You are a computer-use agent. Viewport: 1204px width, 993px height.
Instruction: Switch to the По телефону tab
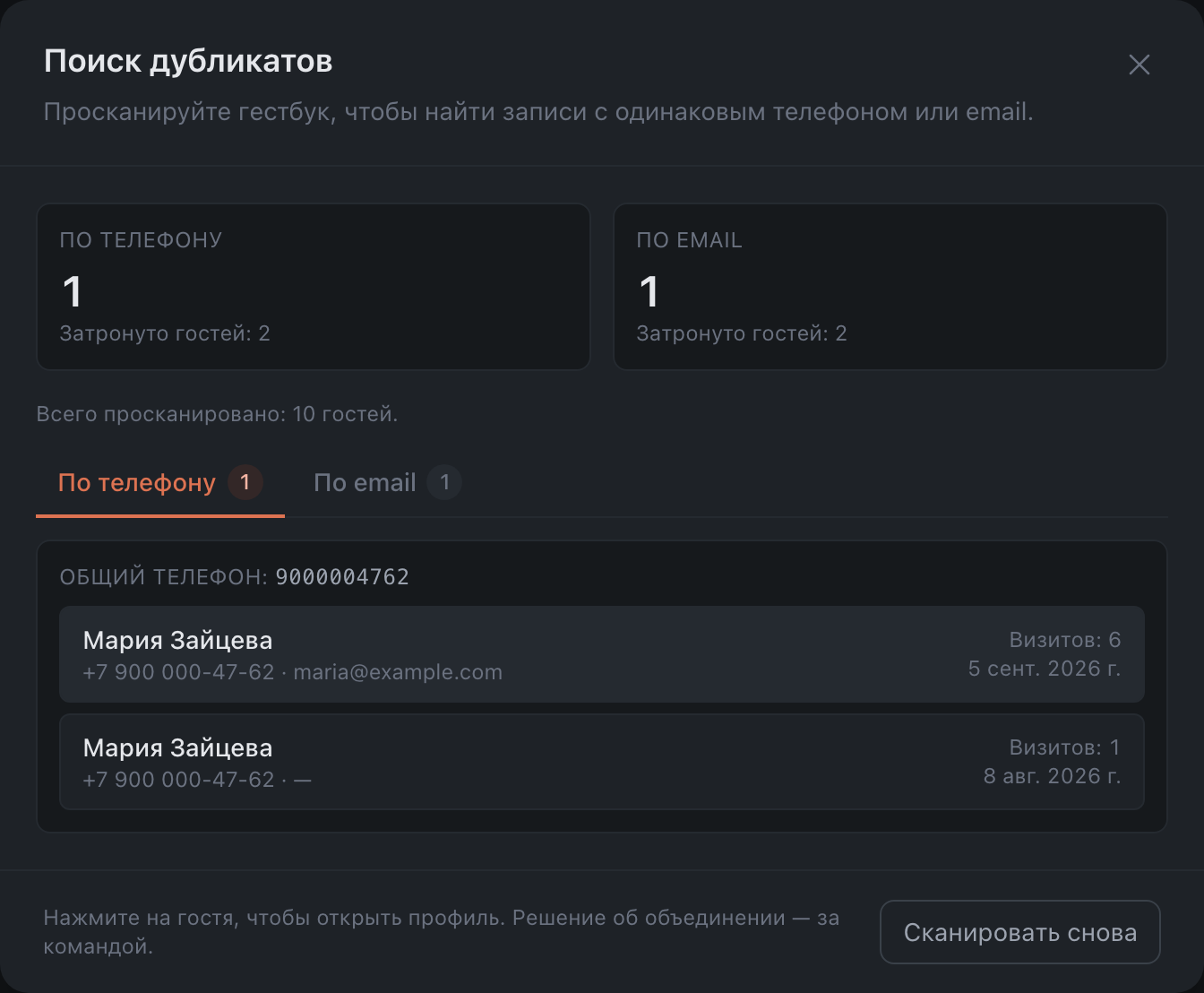tap(160, 483)
